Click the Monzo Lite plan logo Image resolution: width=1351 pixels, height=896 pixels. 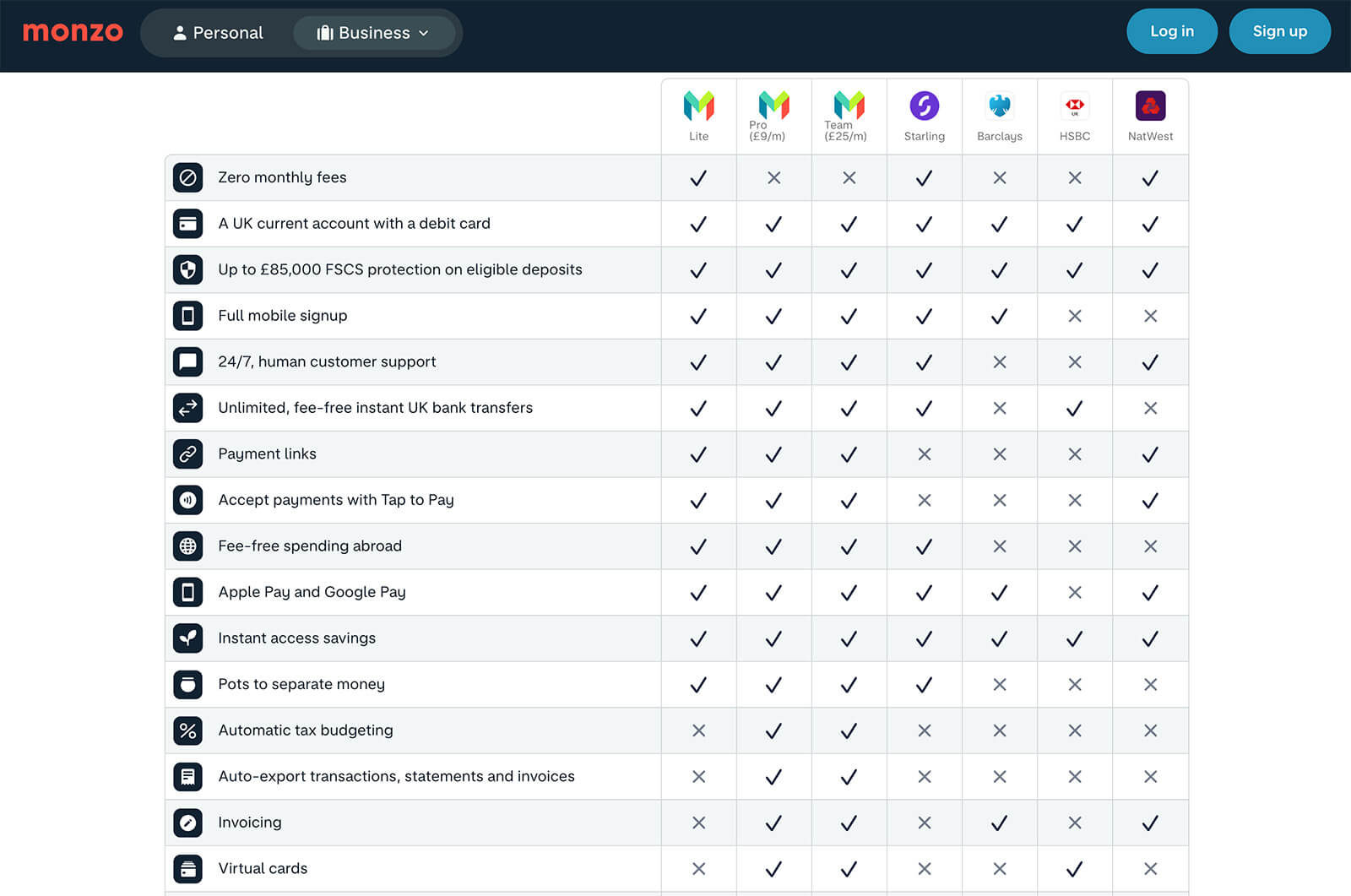pyautogui.click(x=698, y=106)
